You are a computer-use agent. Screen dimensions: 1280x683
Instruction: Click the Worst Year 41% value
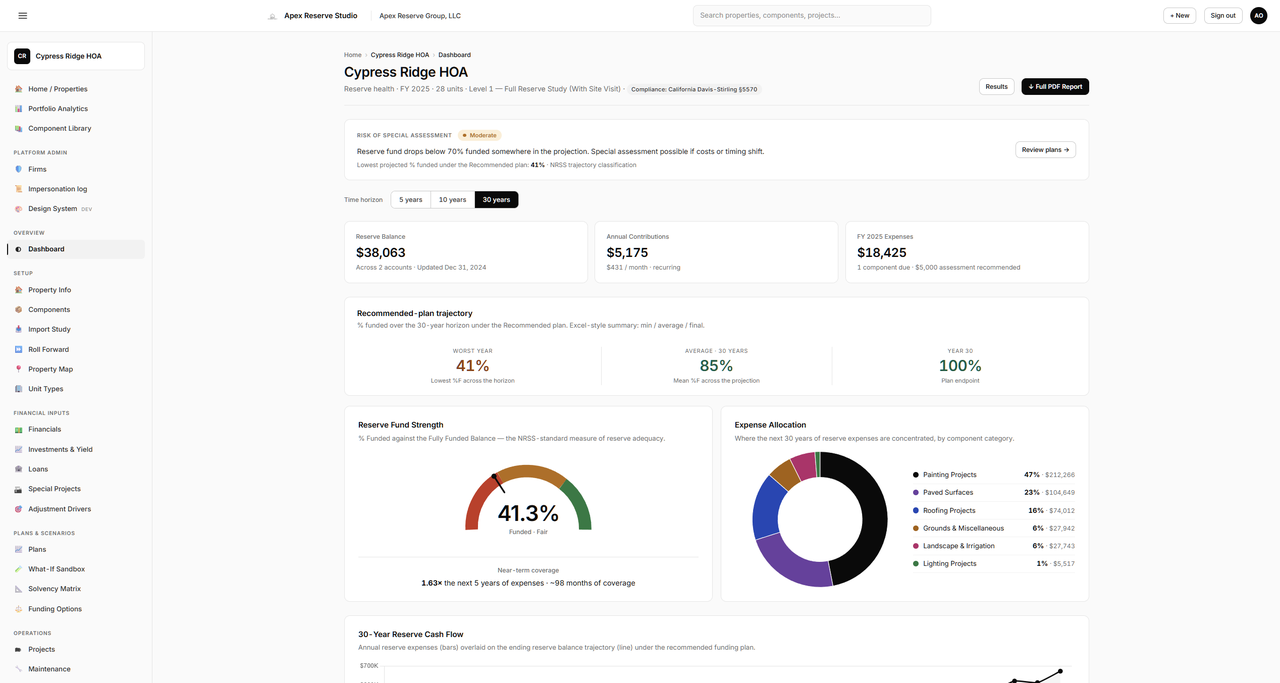(x=473, y=366)
